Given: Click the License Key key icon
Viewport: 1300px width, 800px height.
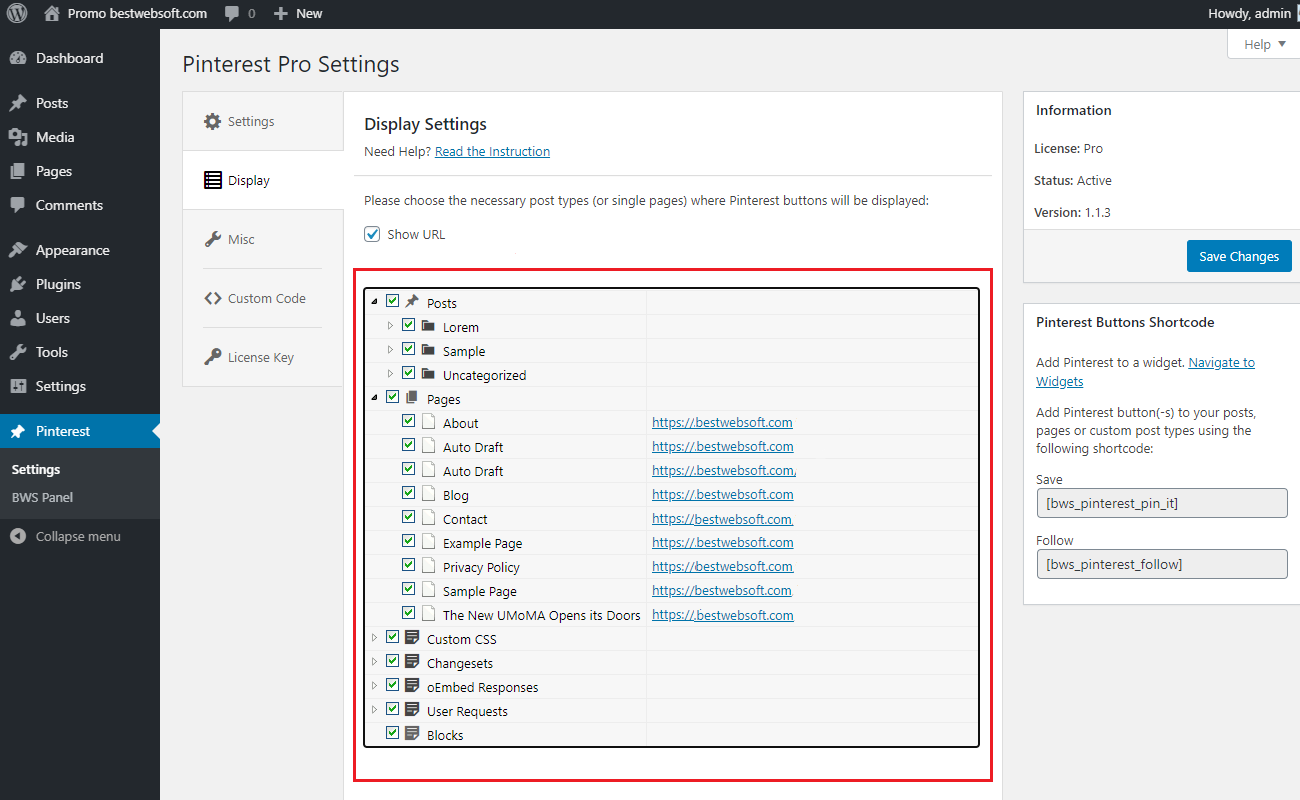Looking at the screenshot, I should (x=212, y=357).
